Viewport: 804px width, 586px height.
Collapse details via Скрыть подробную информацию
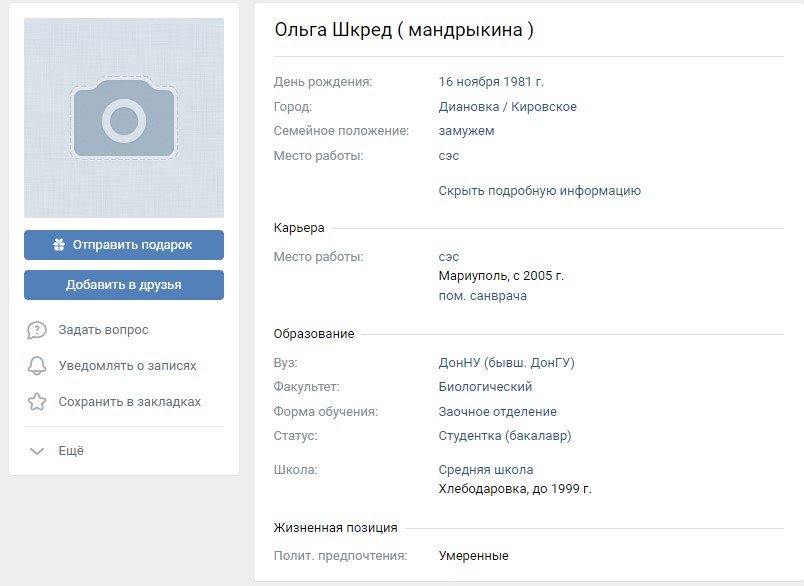539,191
